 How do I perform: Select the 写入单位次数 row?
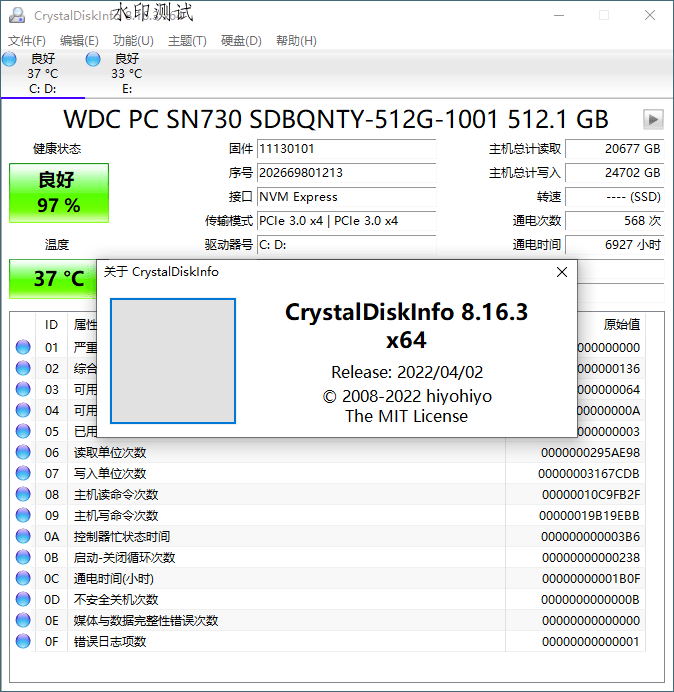(328, 474)
